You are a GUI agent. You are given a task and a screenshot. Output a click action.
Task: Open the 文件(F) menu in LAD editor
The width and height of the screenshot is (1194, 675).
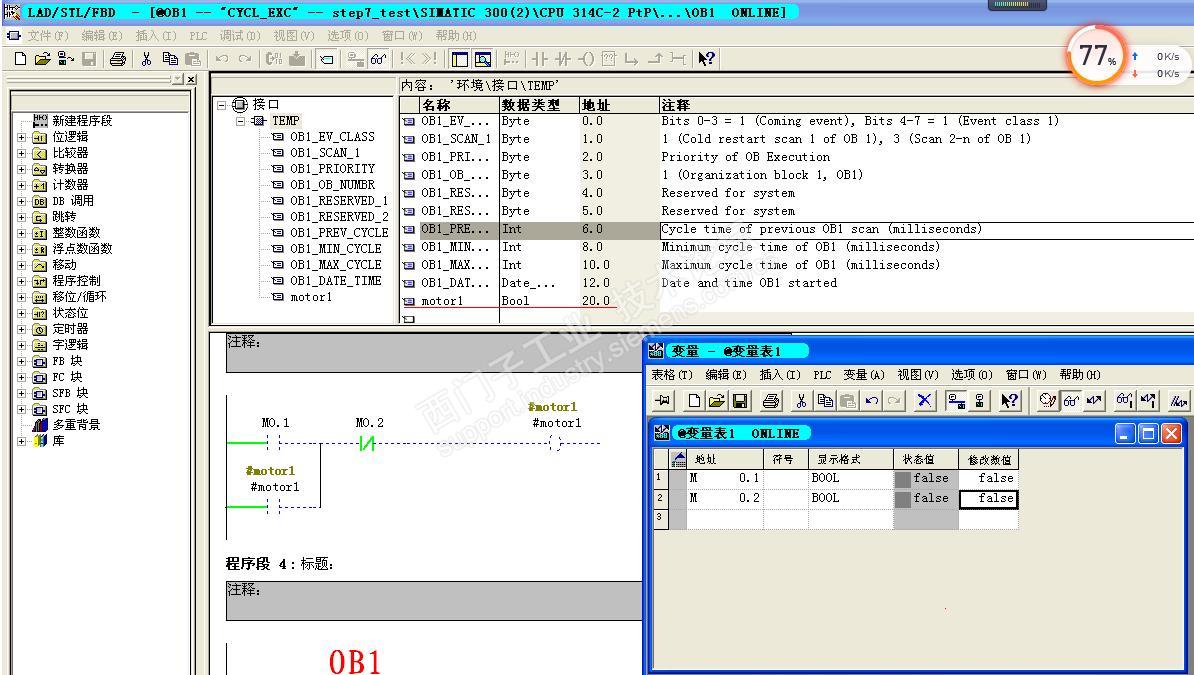pos(48,36)
